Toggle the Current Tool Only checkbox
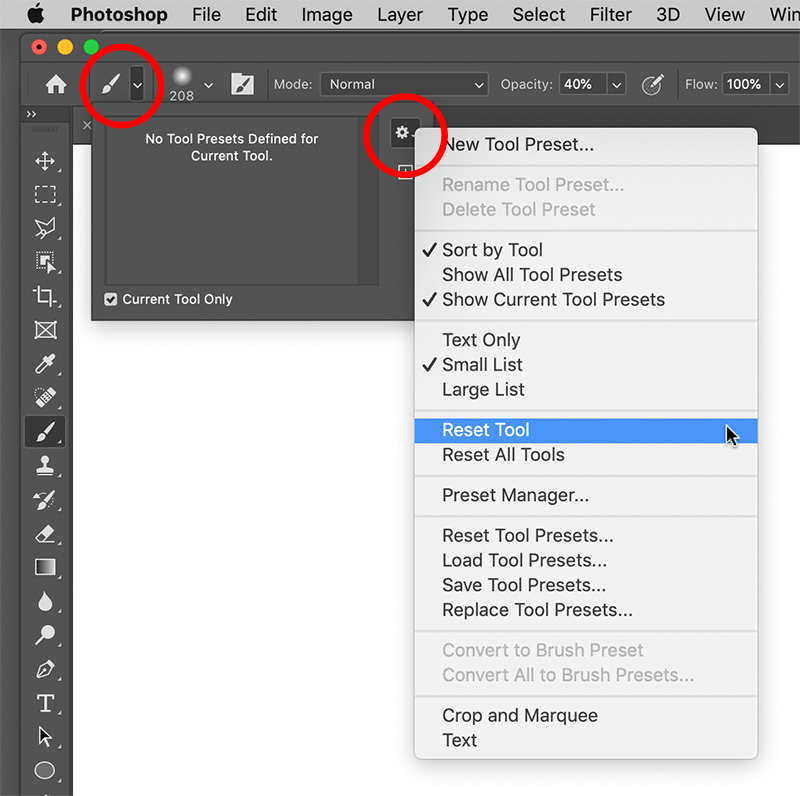 pos(110,299)
